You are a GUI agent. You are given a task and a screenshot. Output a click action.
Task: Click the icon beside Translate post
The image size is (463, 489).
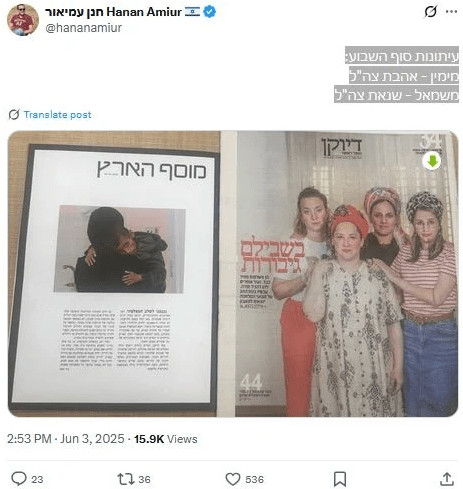[14, 115]
